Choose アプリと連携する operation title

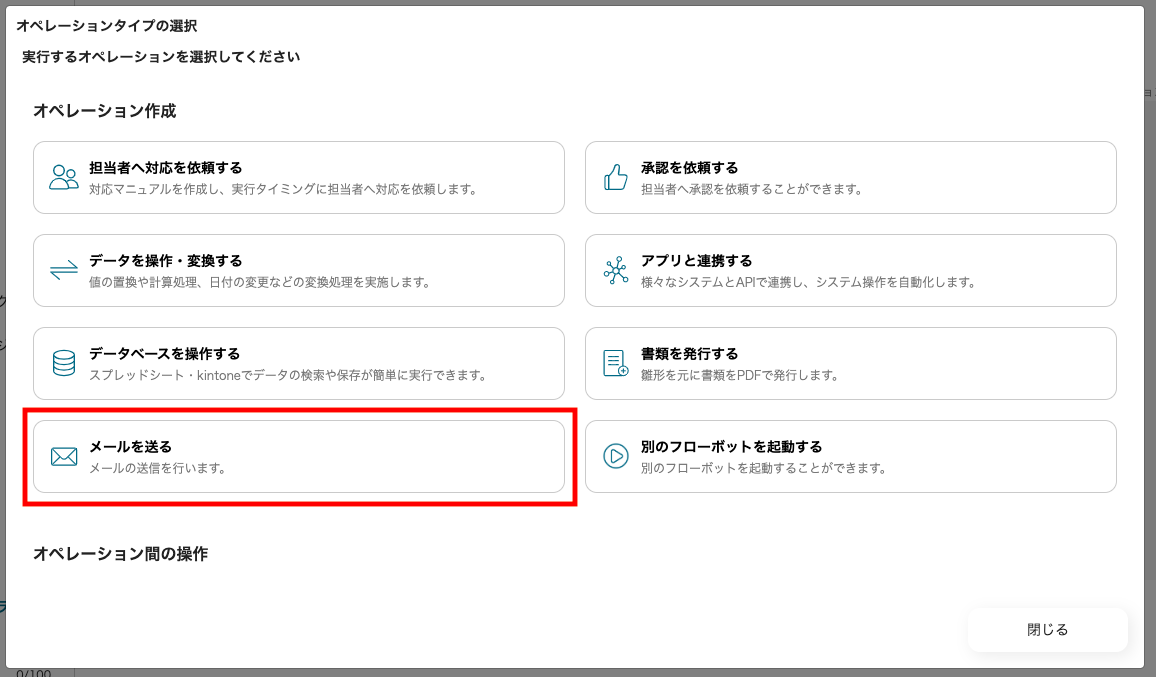click(696, 261)
